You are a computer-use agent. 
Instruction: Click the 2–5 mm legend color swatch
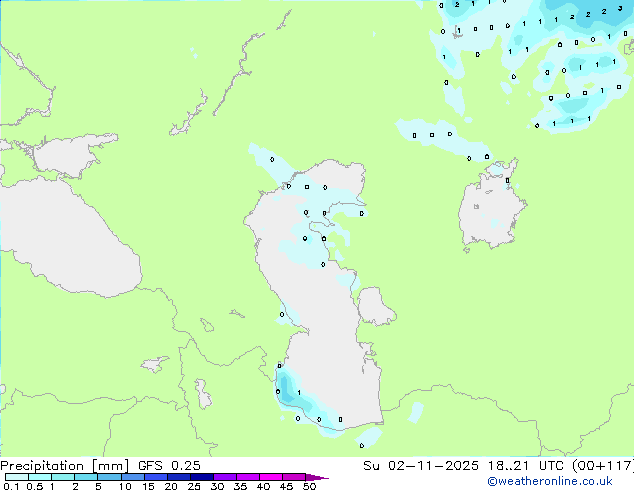point(86,477)
